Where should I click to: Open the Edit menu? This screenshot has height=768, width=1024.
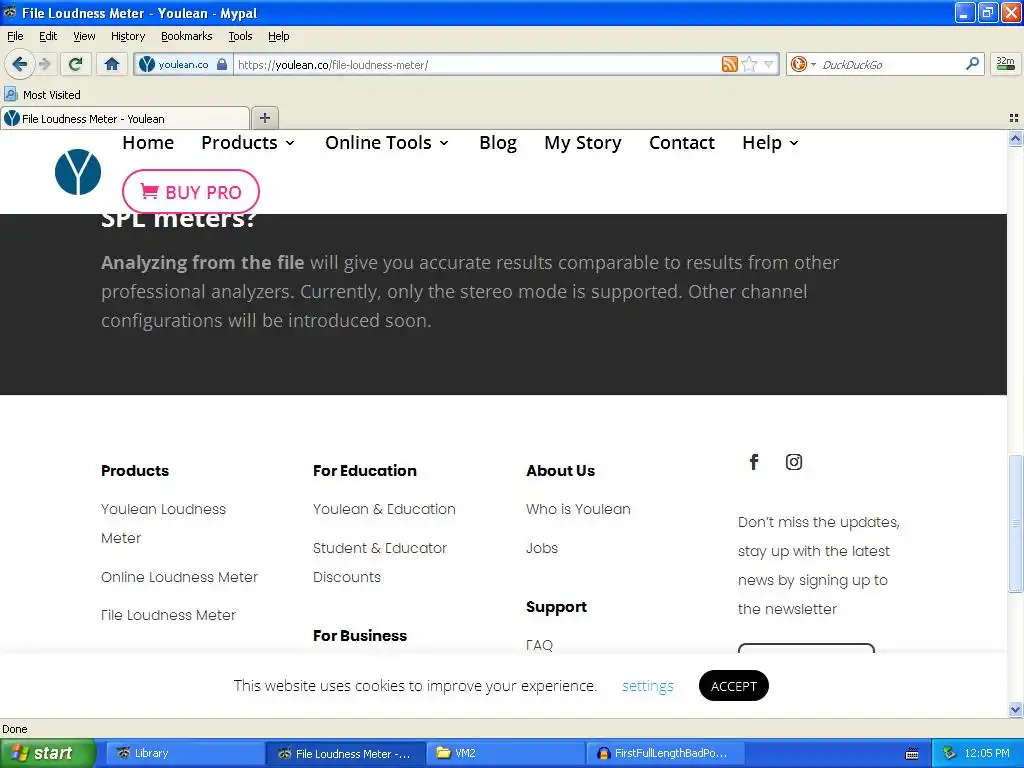tap(48, 36)
